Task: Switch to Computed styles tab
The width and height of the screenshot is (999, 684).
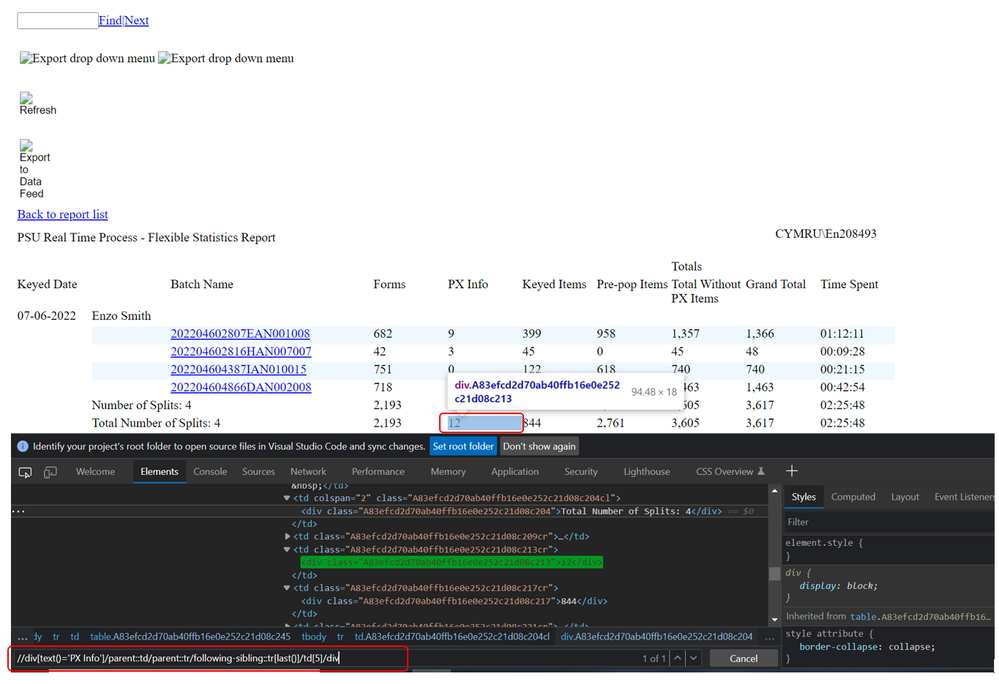Action: pos(853,497)
